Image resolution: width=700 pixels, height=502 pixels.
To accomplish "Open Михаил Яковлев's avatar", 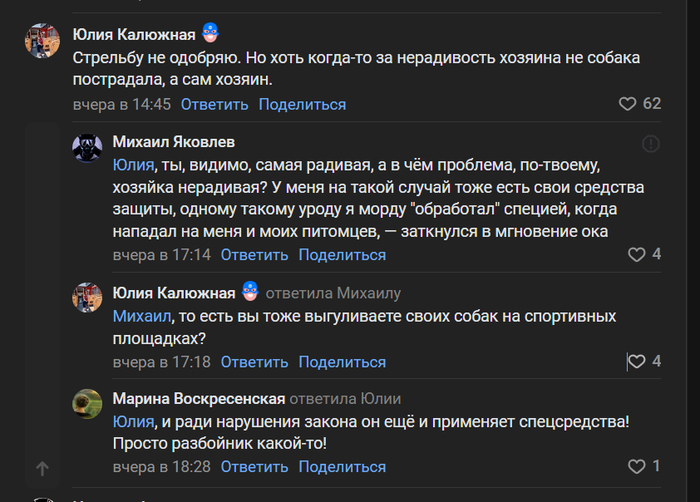I will click(x=88, y=149).
